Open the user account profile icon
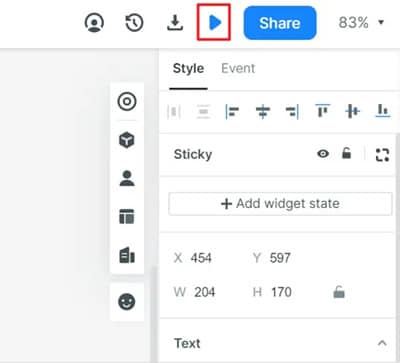The height and width of the screenshot is (363, 400). [94, 23]
